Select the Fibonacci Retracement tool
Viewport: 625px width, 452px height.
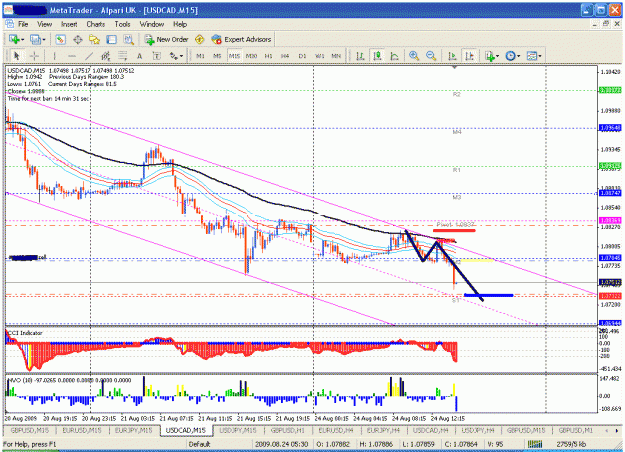click(123, 56)
